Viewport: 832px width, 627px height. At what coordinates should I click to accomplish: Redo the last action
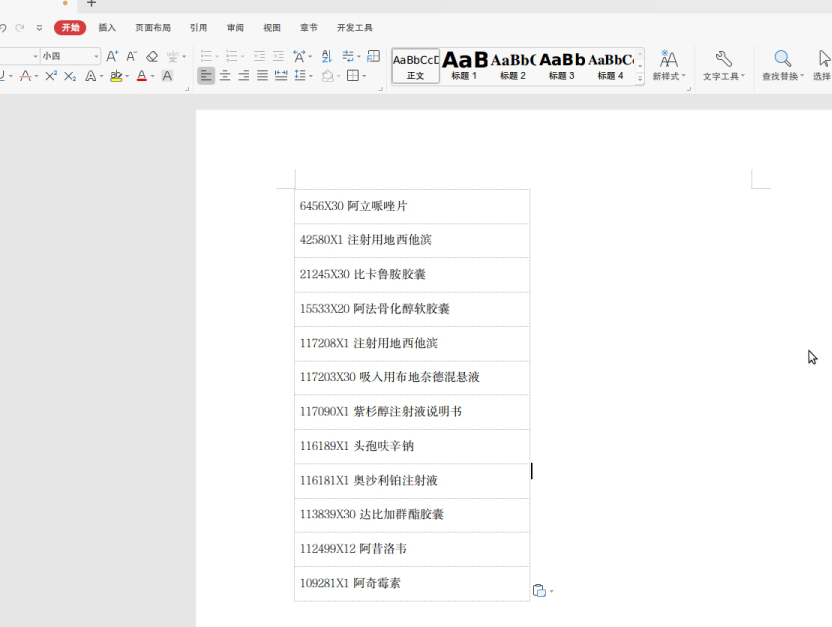click(20, 28)
